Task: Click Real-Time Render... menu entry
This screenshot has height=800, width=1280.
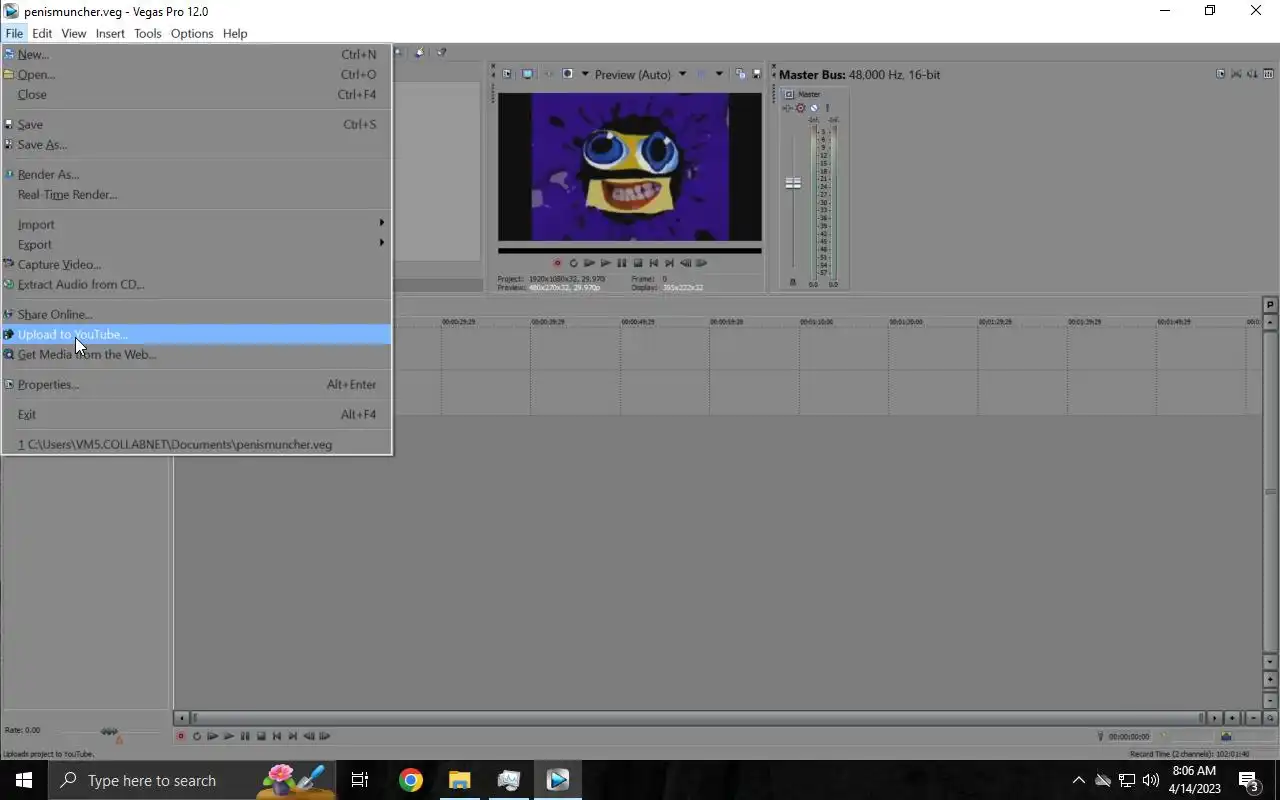Action: [x=196, y=194]
